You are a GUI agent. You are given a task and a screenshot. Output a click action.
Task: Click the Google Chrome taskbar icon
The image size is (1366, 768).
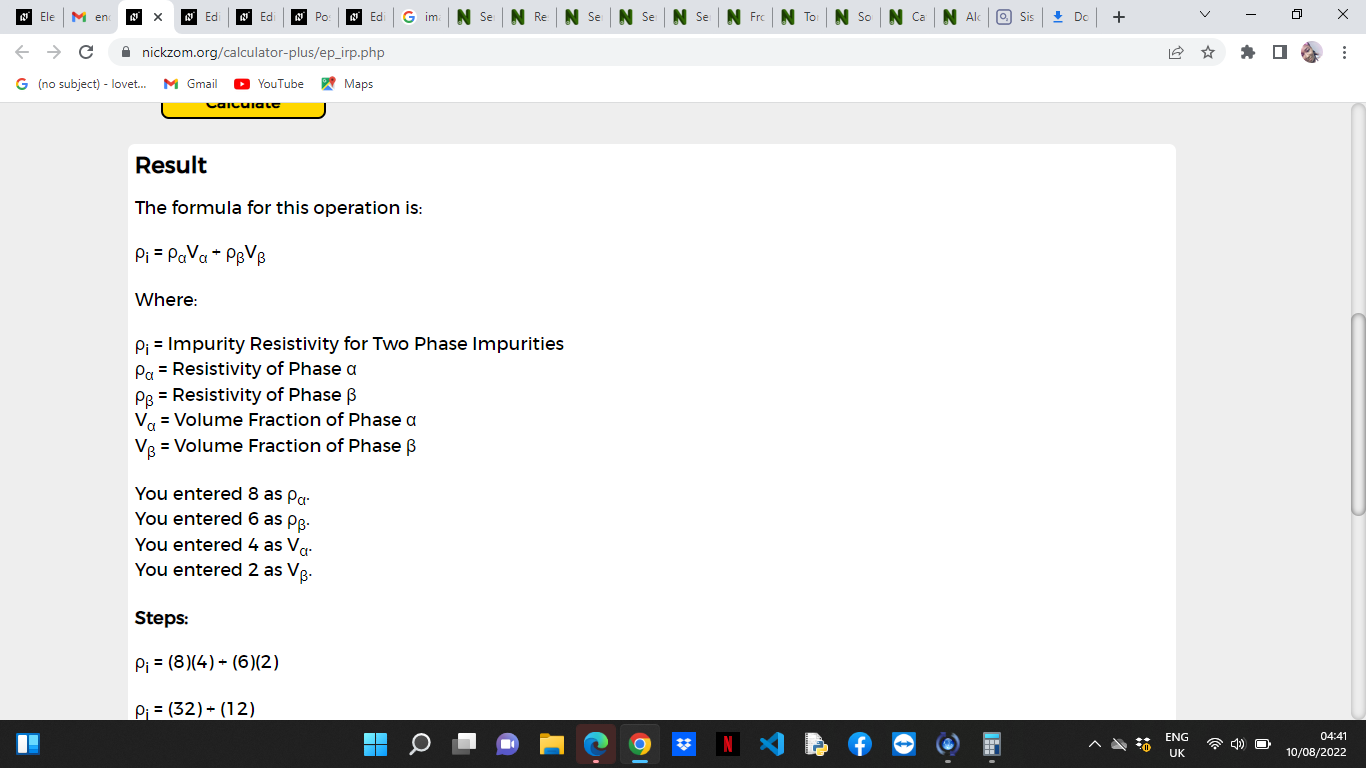click(x=640, y=744)
